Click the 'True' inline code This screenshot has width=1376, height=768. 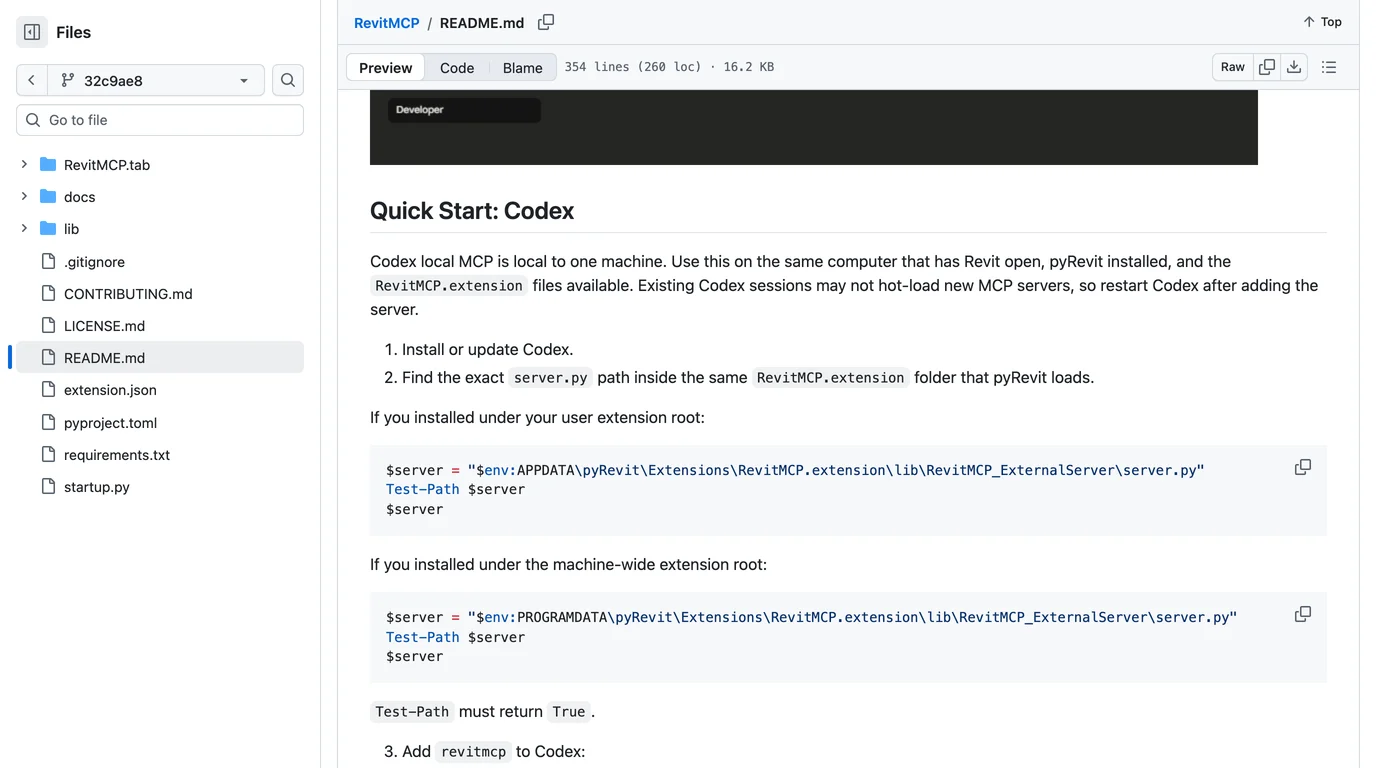click(x=569, y=712)
